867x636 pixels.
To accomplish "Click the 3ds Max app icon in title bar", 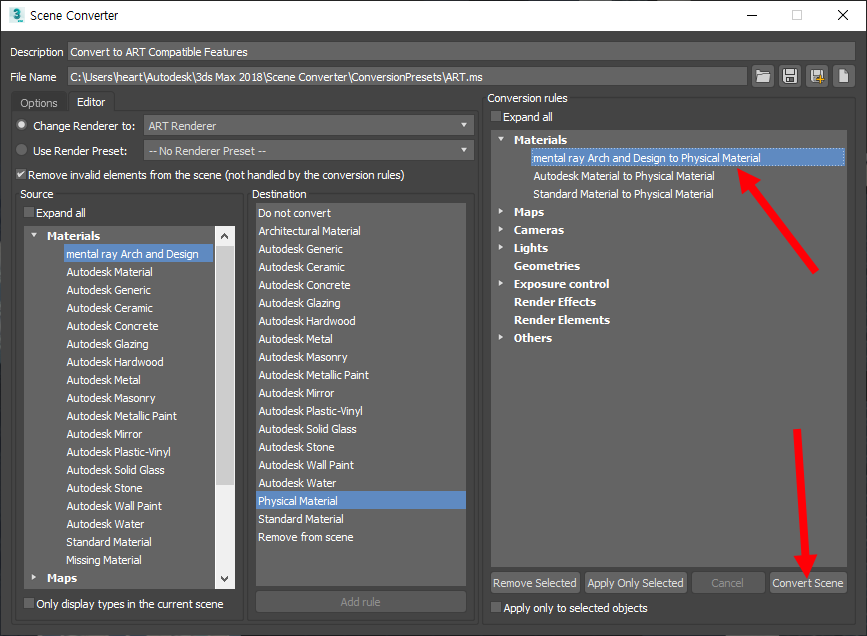I will click(x=17, y=15).
